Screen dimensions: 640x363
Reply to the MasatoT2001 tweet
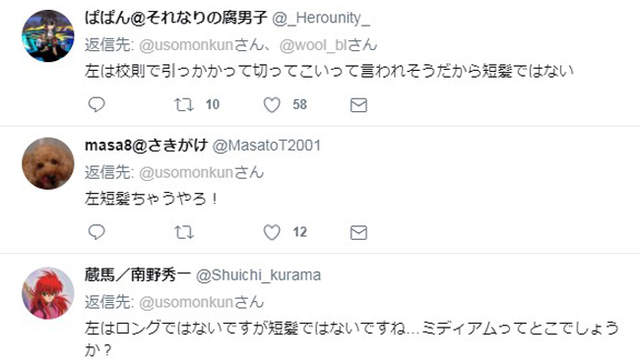pos(97,232)
